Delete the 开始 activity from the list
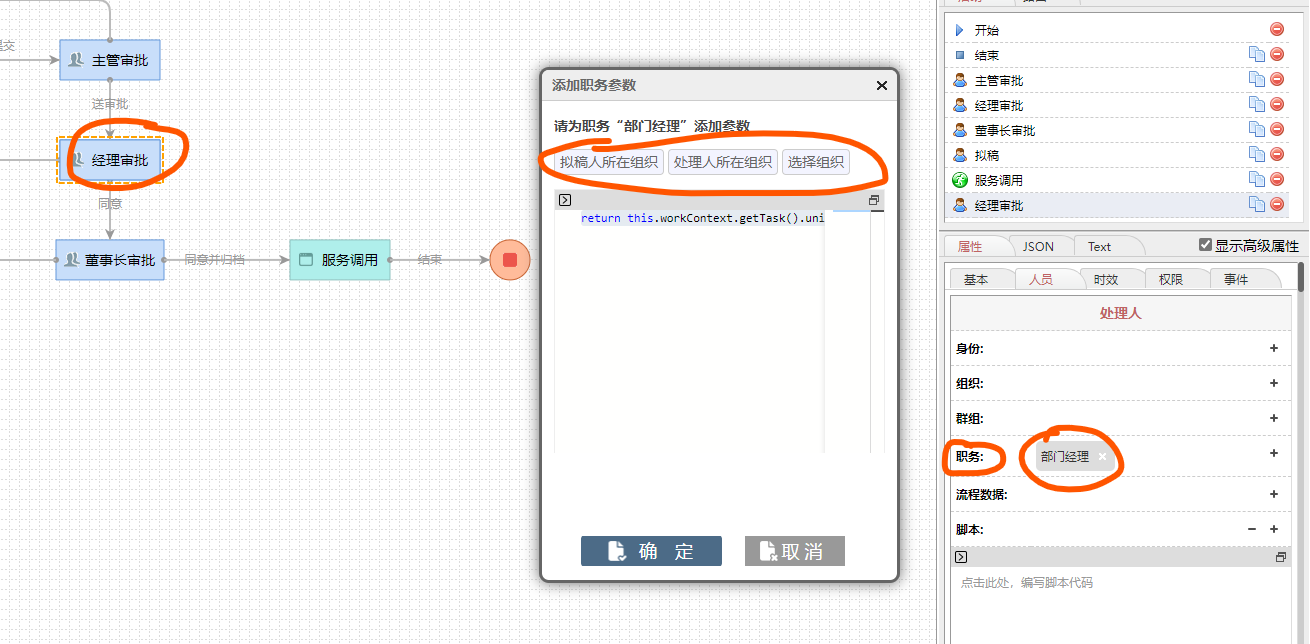The image size is (1310, 644). pyautogui.click(x=1277, y=30)
